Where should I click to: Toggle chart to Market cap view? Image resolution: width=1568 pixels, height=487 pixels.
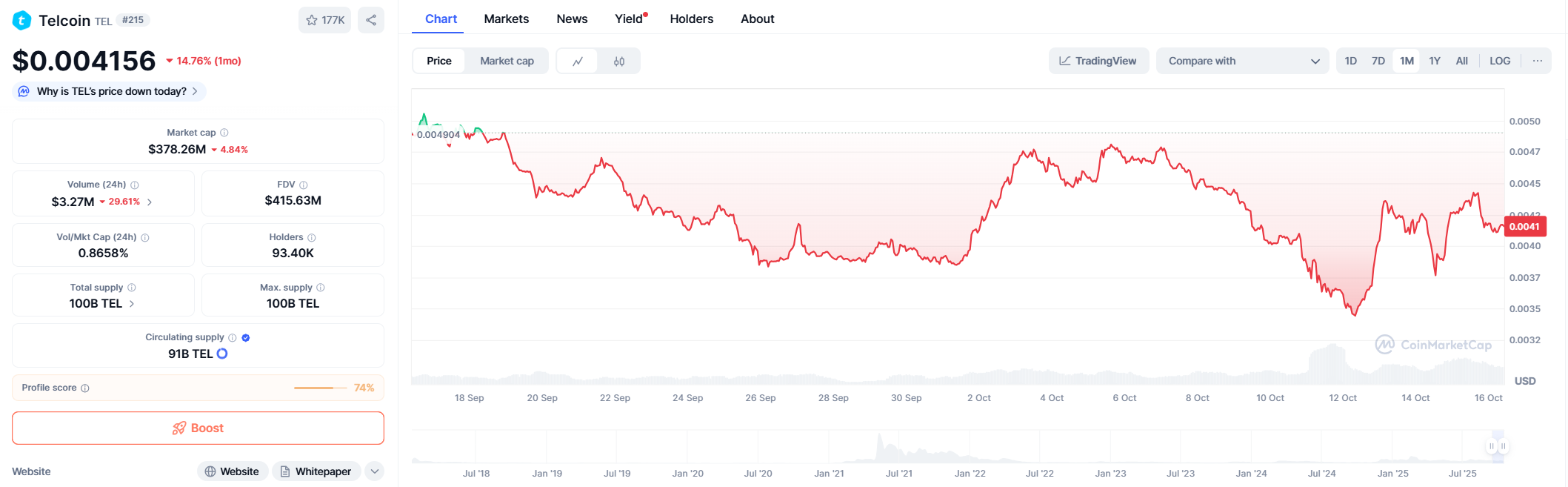point(507,62)
